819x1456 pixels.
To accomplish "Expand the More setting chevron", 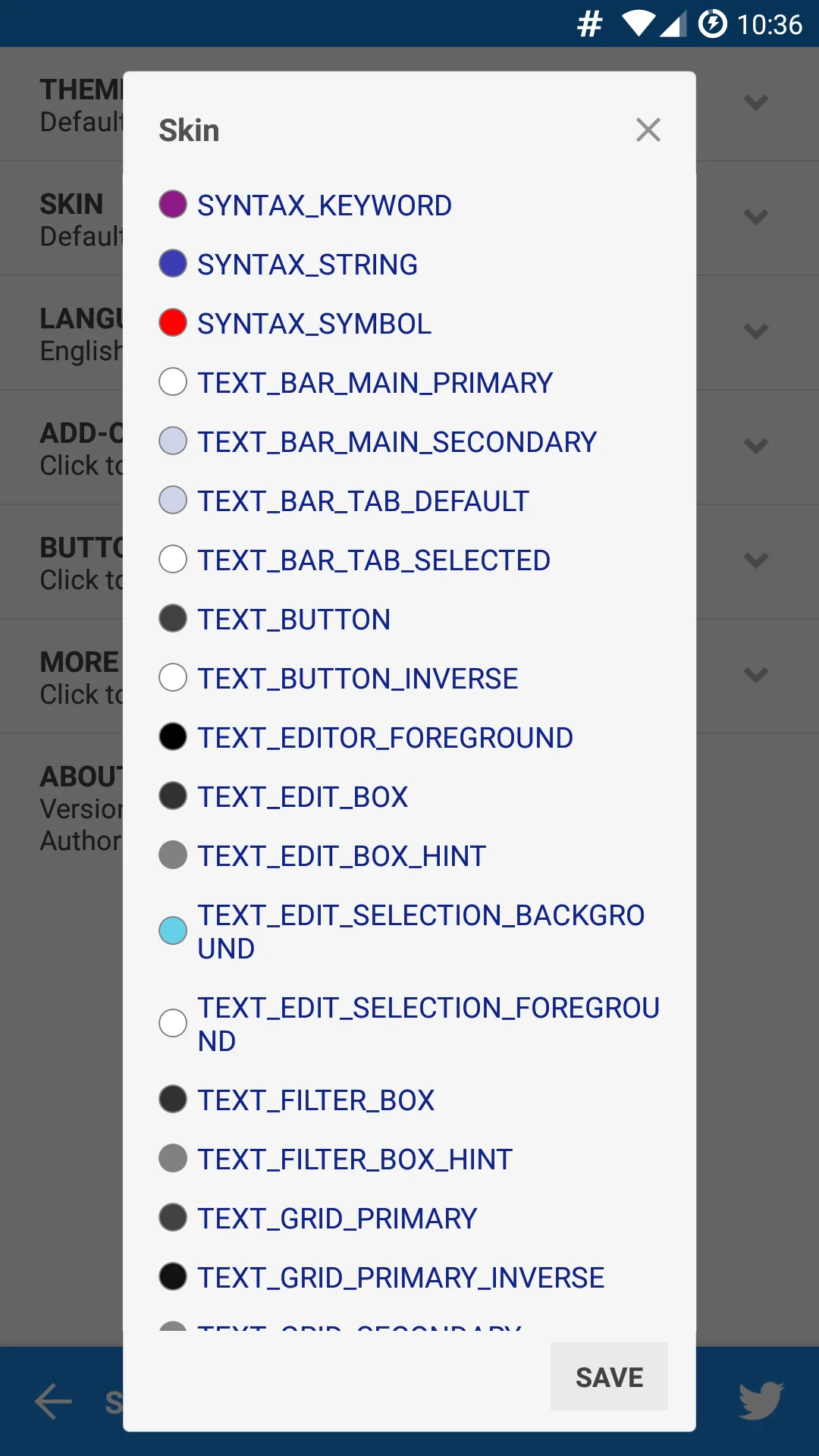I will tap(756, 675).
